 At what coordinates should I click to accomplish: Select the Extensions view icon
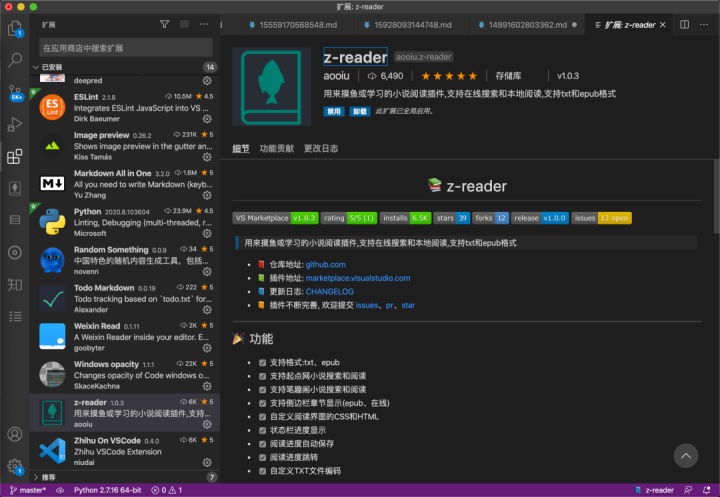click(x=15, y=156)
